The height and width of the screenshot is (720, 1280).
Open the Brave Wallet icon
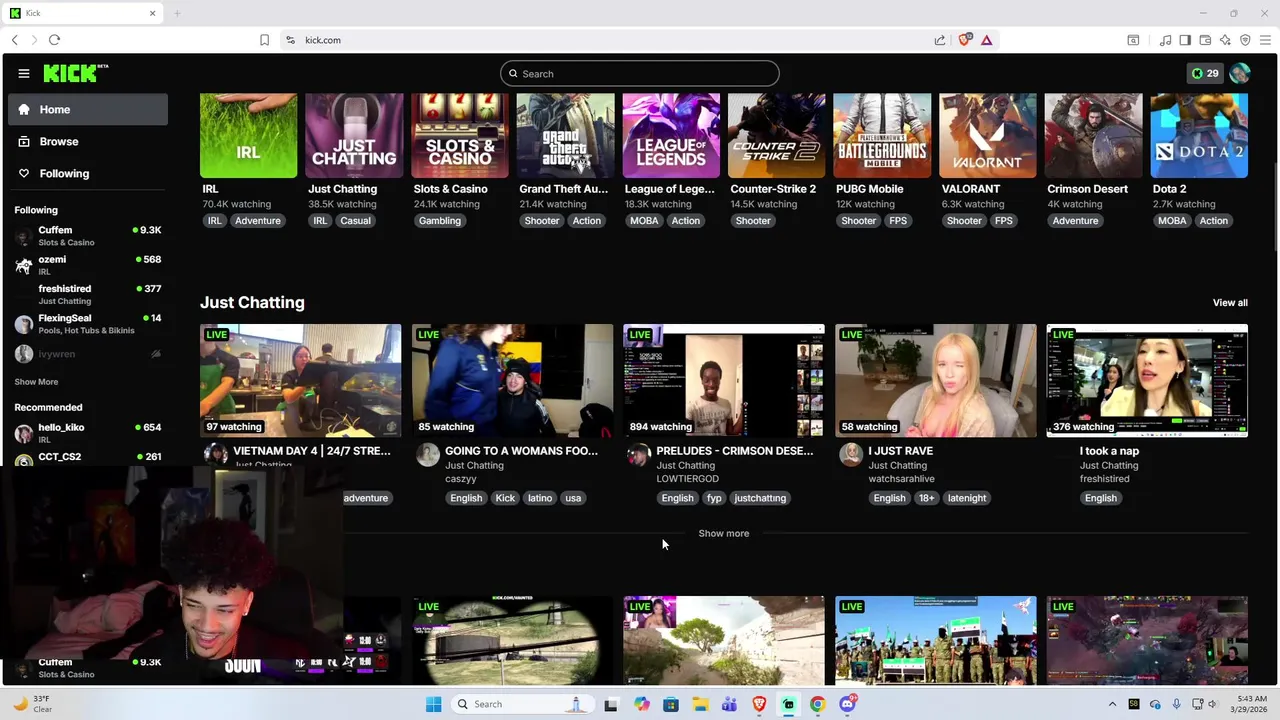(1205, 40)
